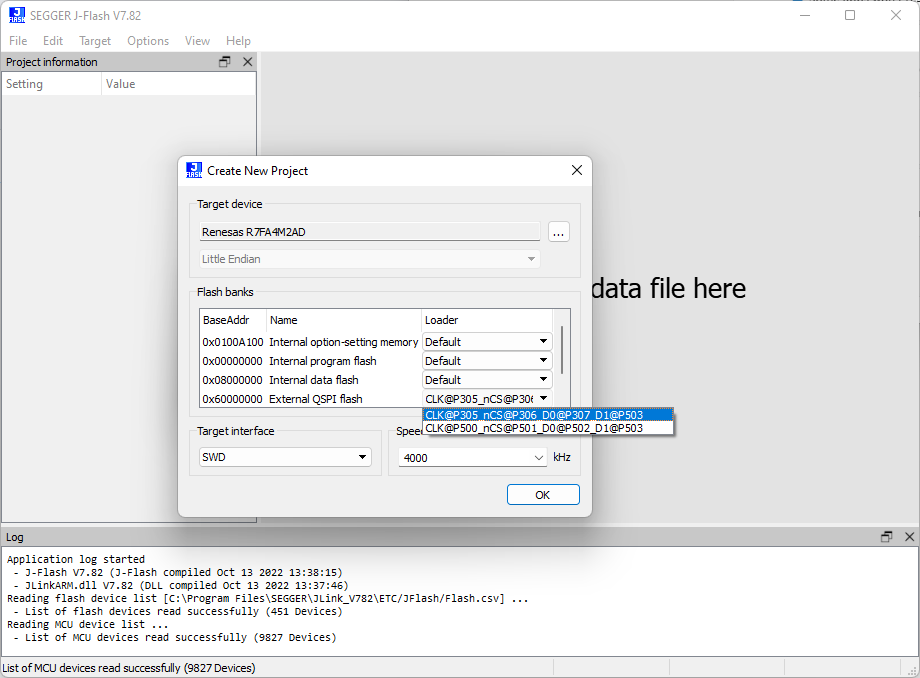Open the Target menu

[95, 41]
